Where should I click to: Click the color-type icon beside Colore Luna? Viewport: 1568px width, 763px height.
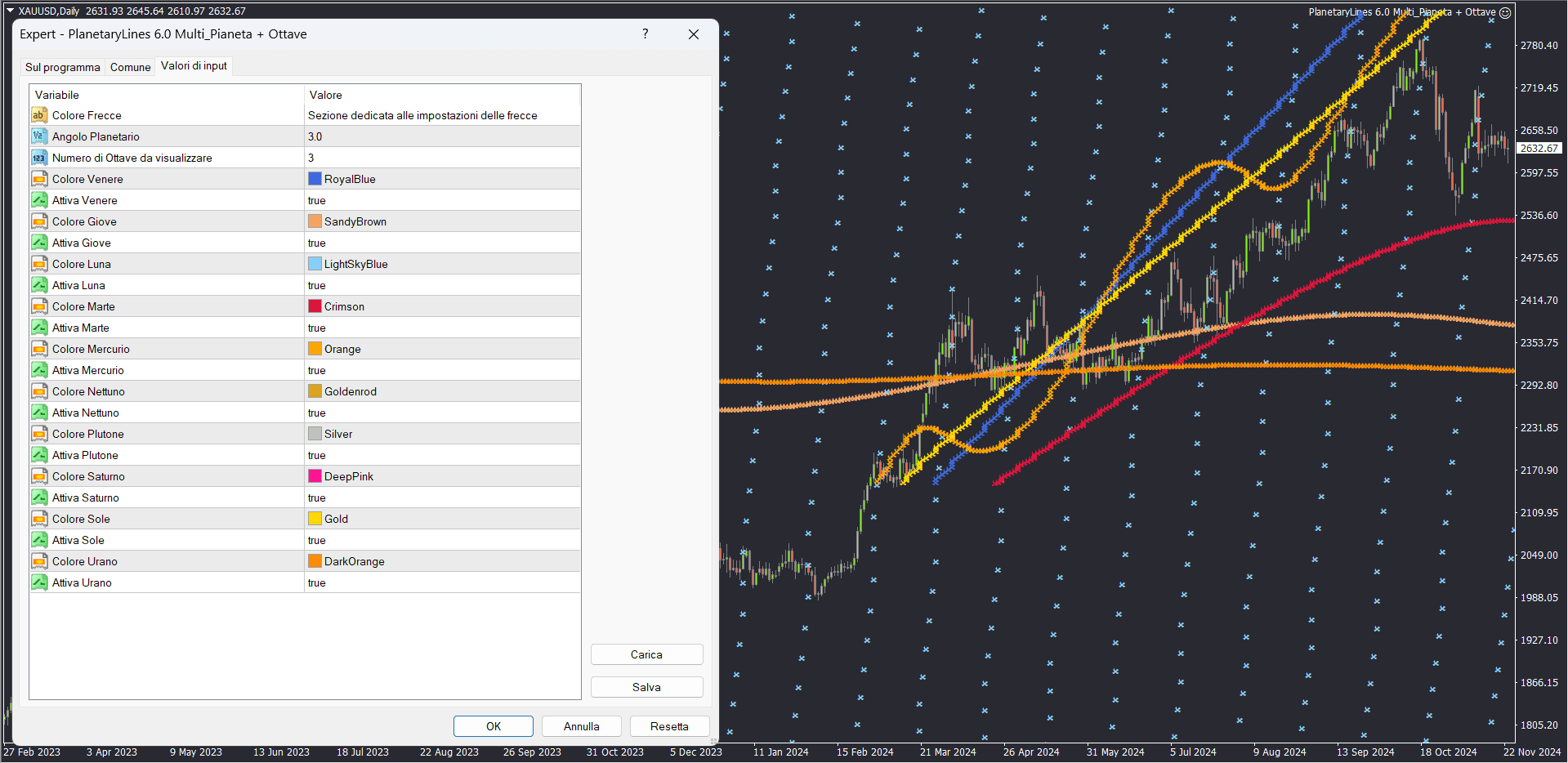tap(39, 264)
